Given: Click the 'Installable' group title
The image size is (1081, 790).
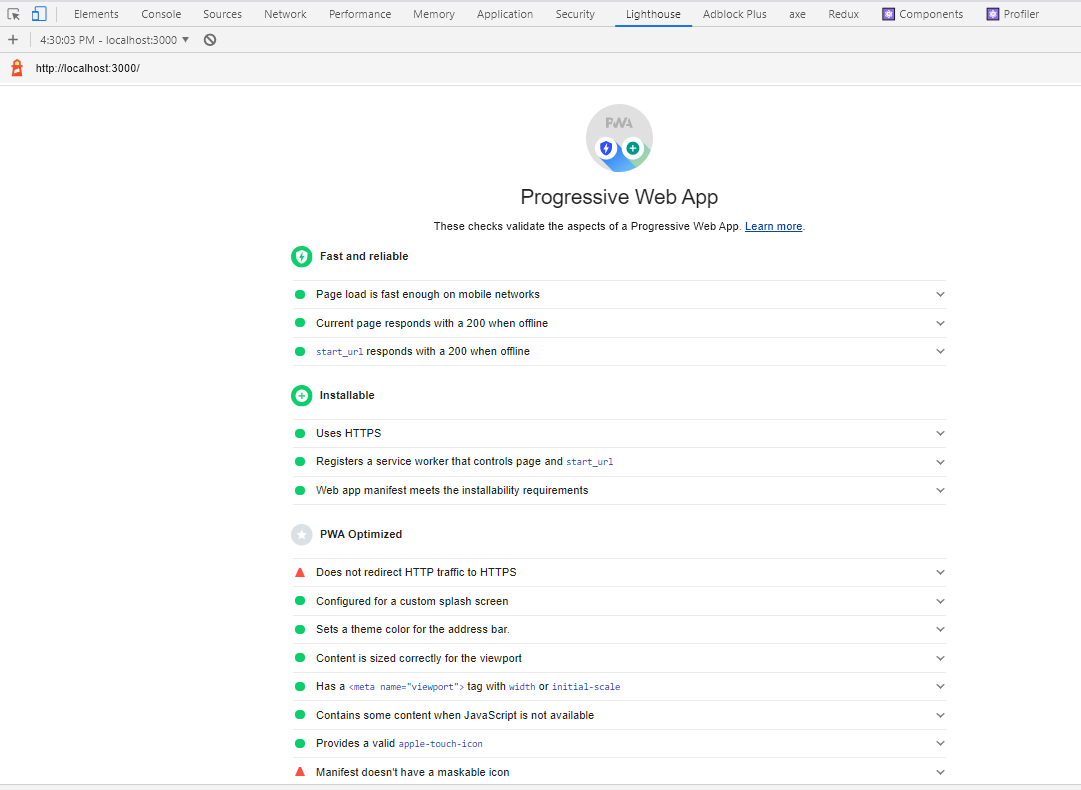Looking at the screenshot, I should coord(347,396).
